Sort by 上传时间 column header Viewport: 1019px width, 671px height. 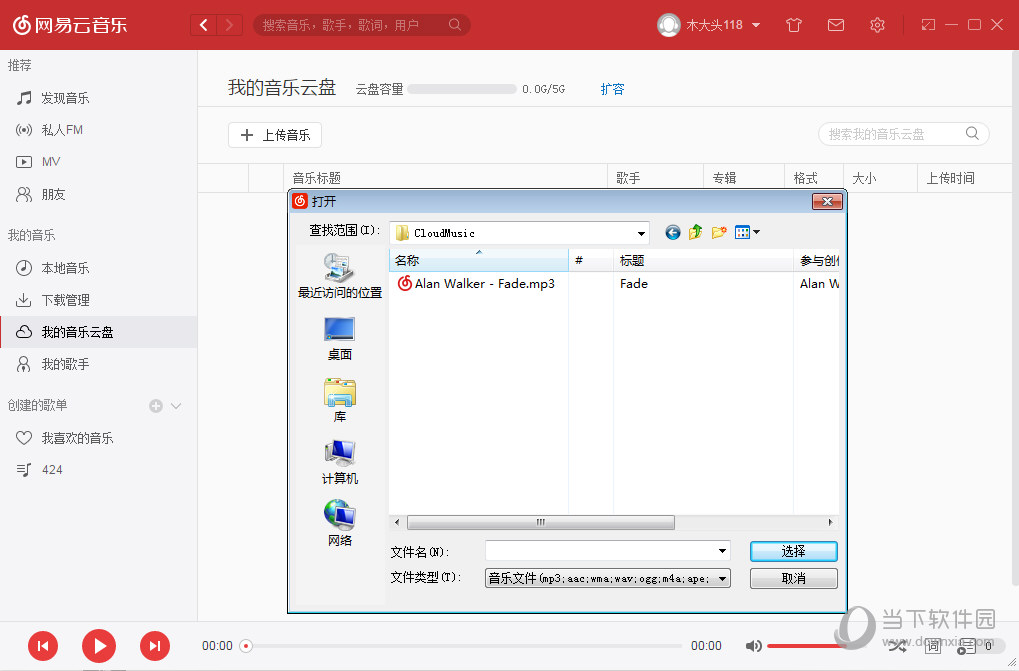pyautogui.click(x=964, y=178)
